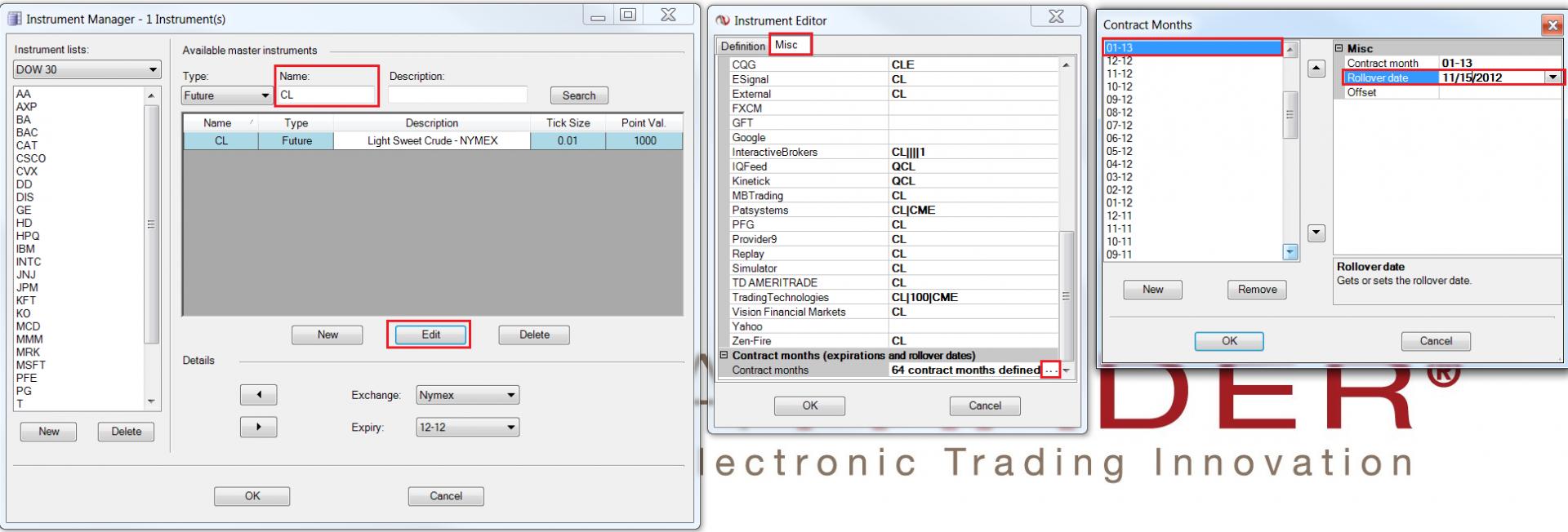
Task: Click OK in the Instrument Manager window
Action: pos(252,496)
